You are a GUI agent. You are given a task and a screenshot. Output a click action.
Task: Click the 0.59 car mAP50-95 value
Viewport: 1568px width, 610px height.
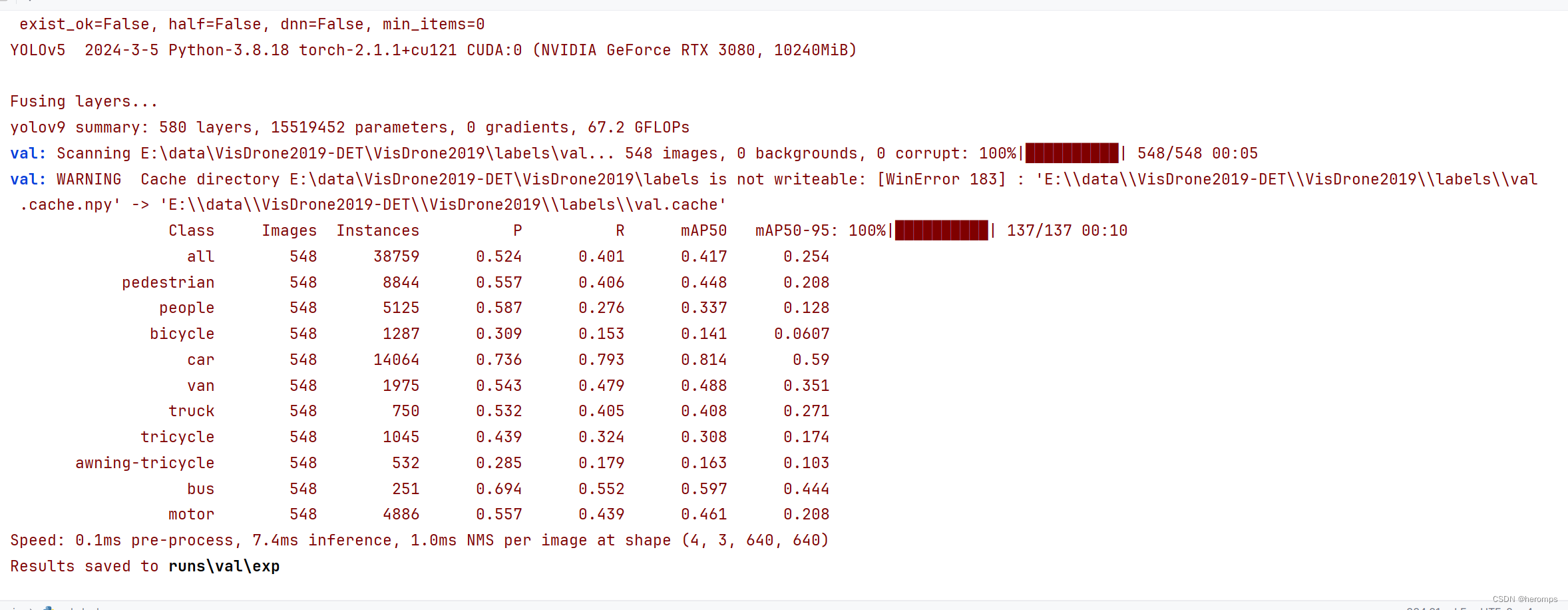[811, 360]
